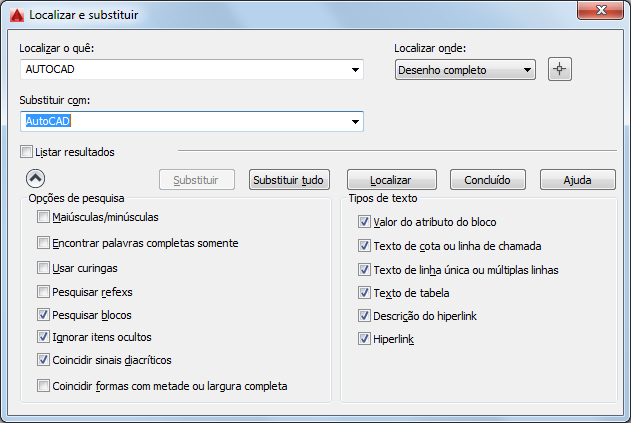Collapse options with the round arrow button
Viewport: 631px width, 423px height.
[35, 178]
